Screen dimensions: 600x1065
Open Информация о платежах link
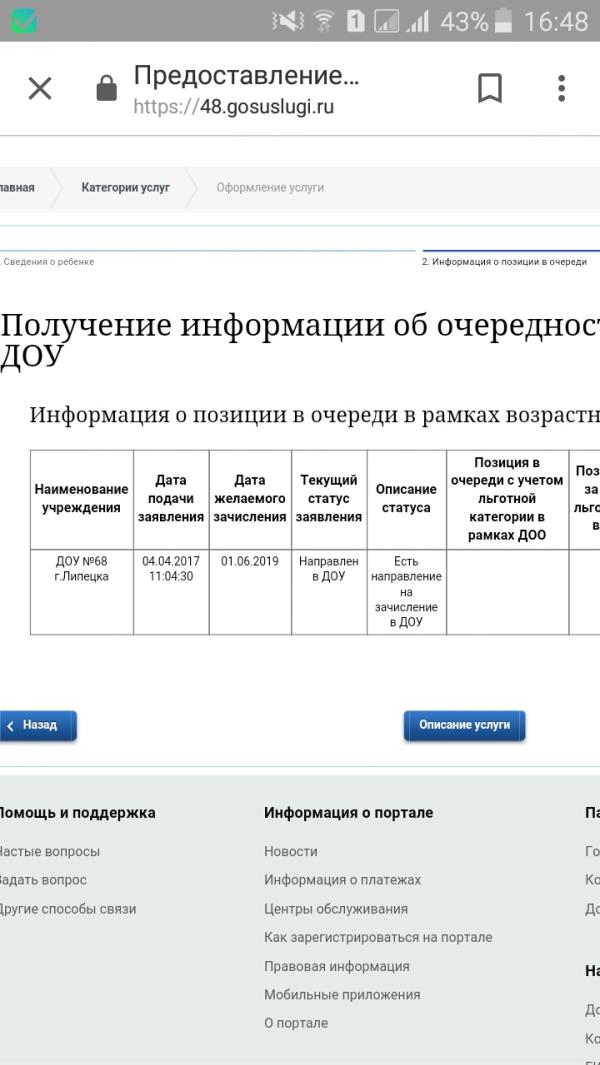click(342, 880)
